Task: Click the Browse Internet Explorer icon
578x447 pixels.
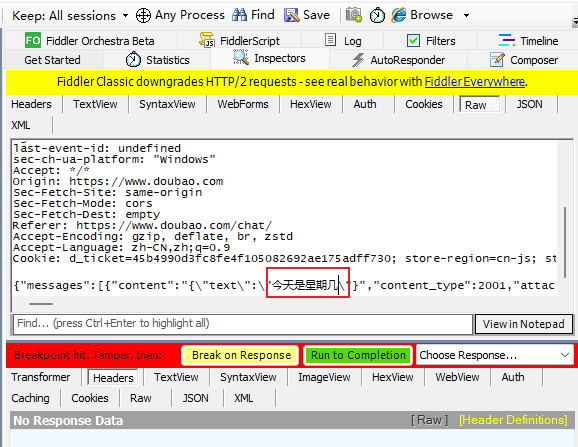Action: pyautogui.click(x=399, y=15)
